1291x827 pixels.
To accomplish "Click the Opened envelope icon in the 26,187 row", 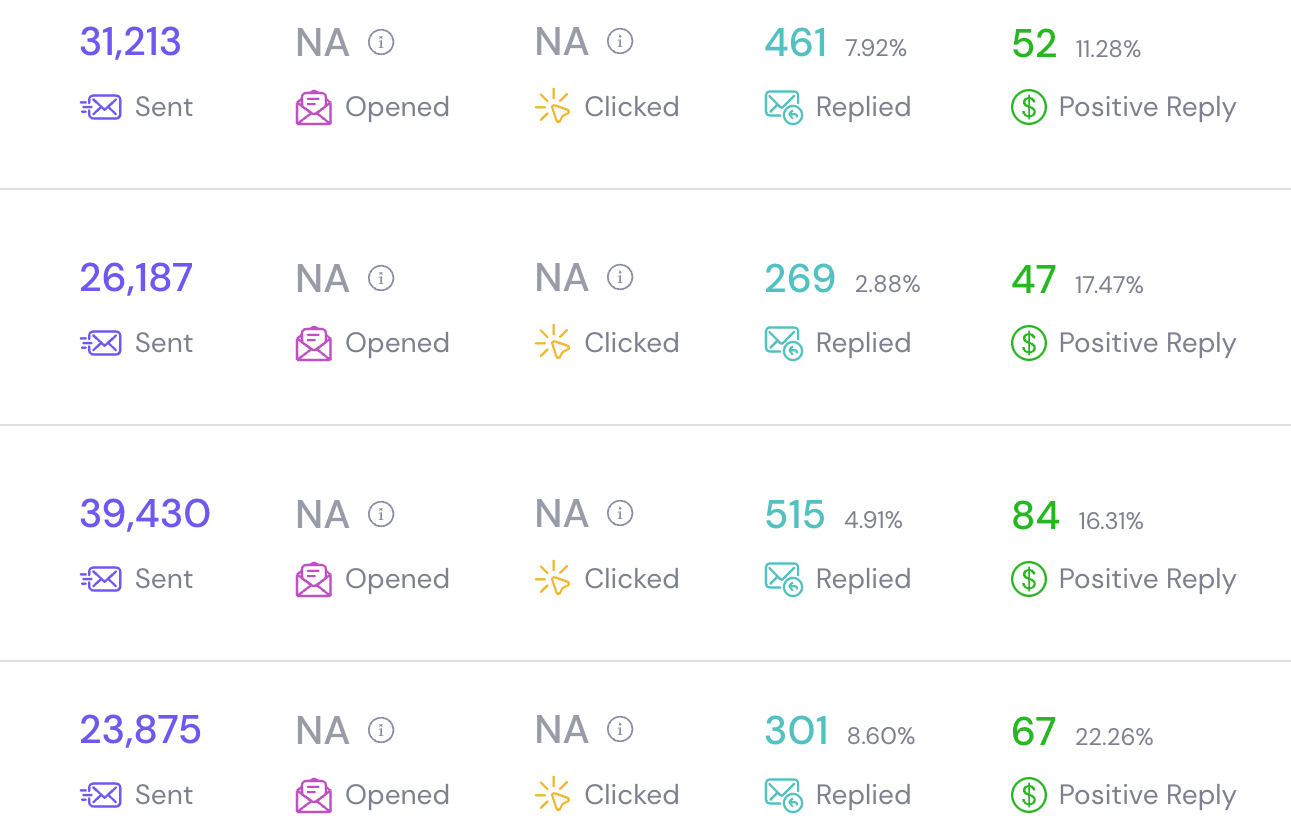I will point(314,343).
